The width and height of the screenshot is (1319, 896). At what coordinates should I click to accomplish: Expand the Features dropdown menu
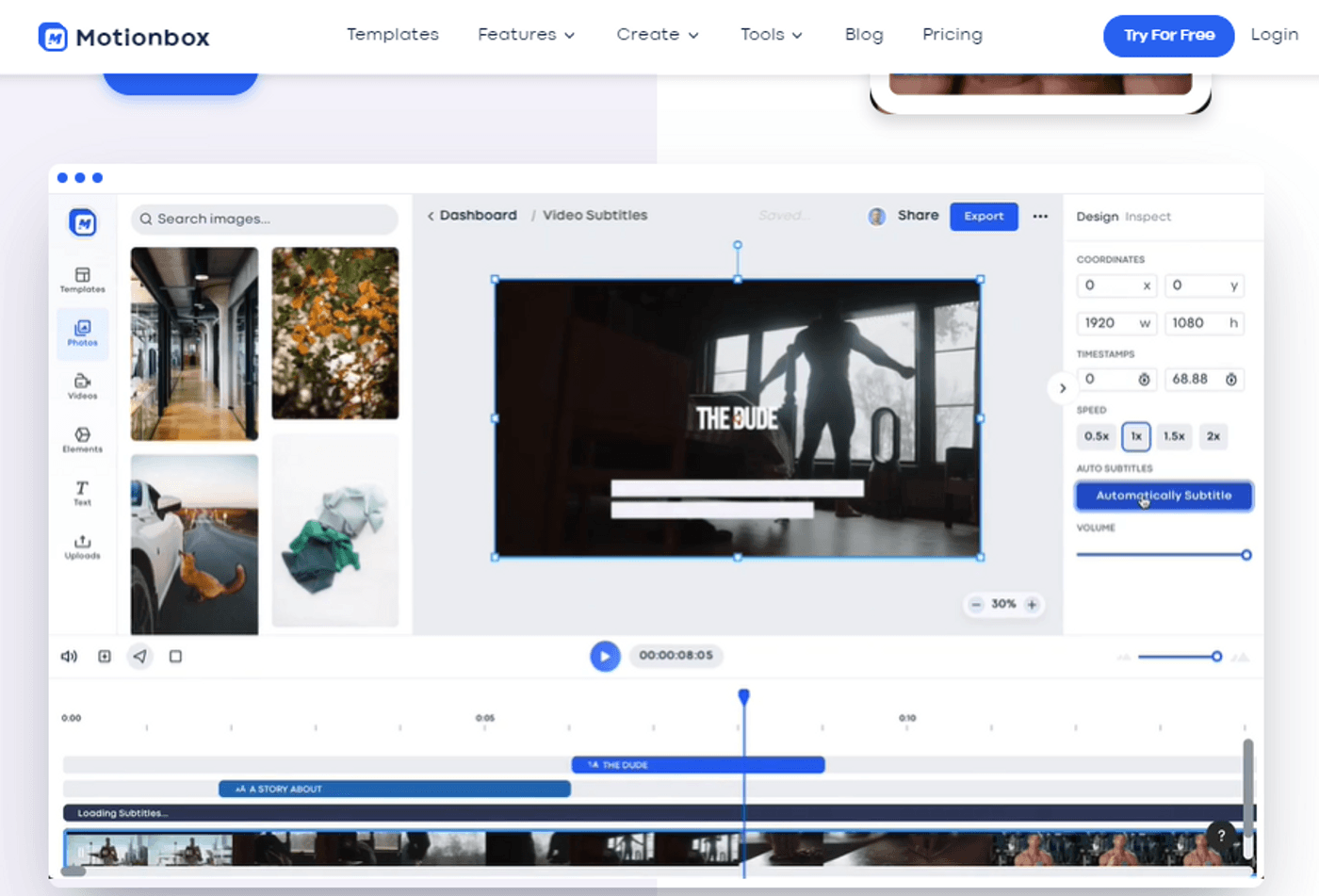(x=526, y=35)
